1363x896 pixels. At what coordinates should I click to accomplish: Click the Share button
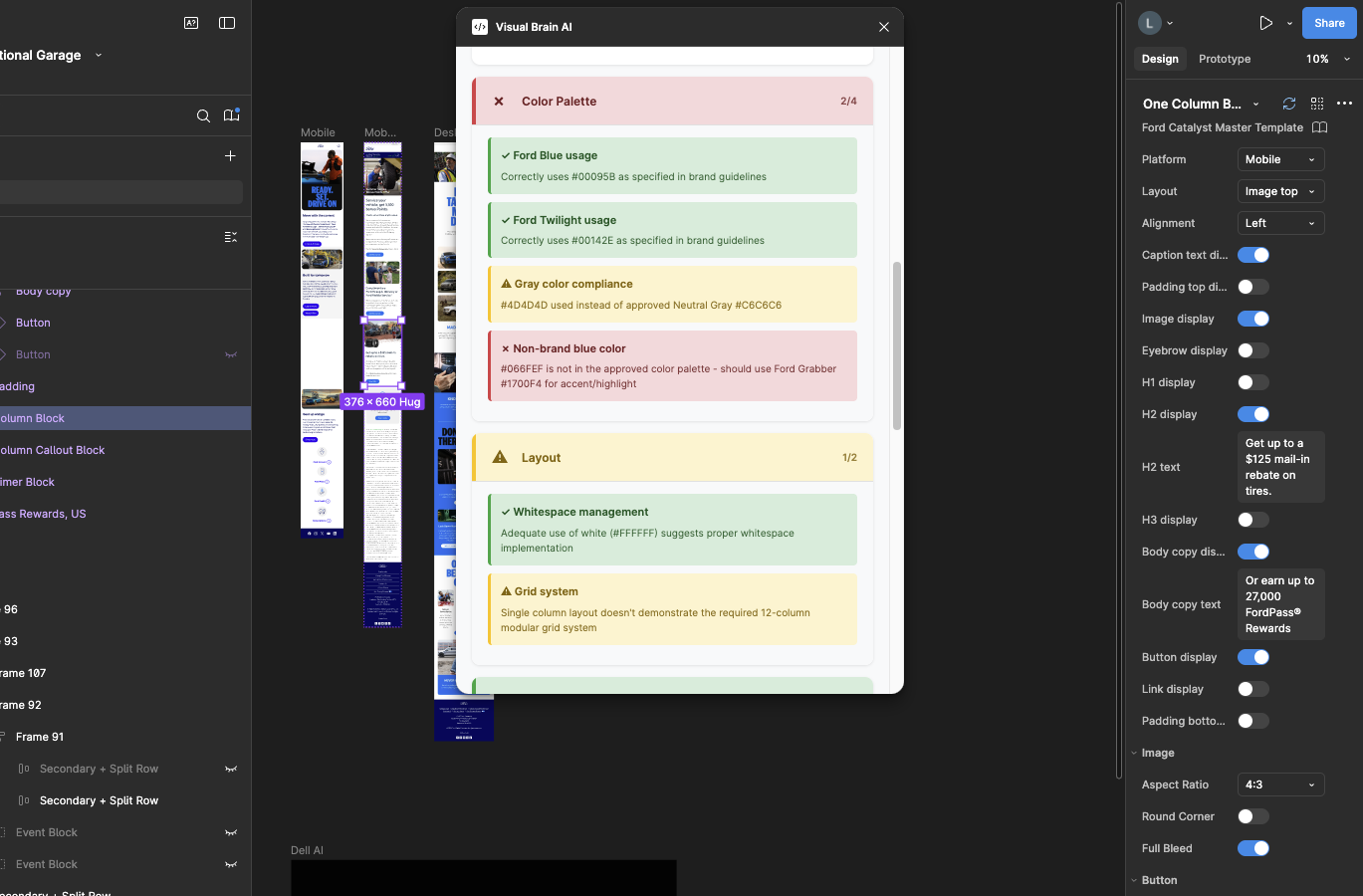point(1329,23)
